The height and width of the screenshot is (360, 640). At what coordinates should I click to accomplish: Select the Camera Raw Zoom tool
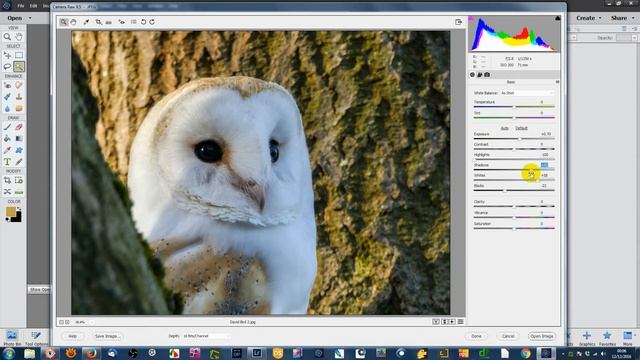point(64,22)
